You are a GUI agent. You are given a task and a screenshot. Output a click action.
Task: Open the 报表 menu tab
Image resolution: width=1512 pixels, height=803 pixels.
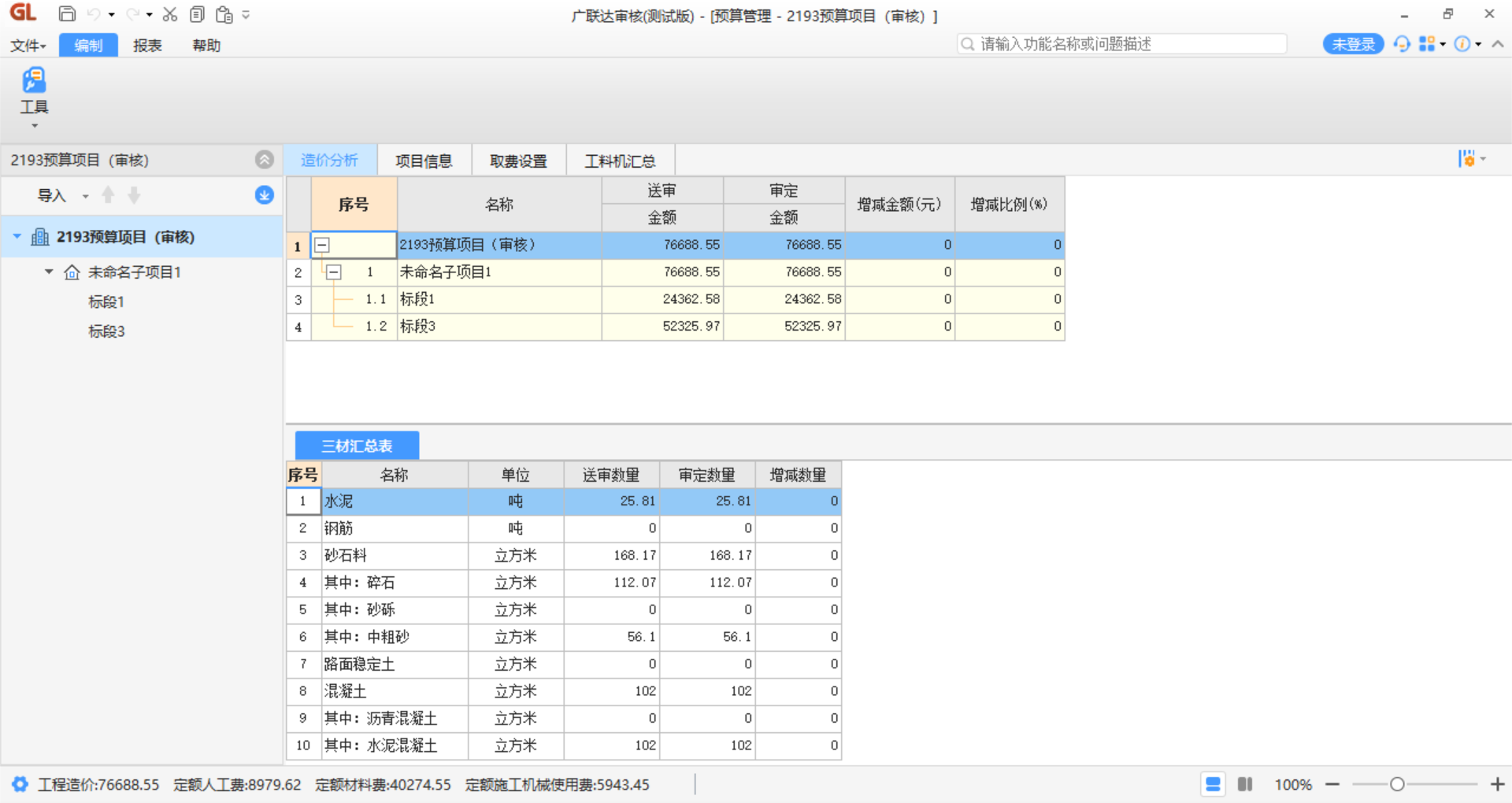[147, 46]
